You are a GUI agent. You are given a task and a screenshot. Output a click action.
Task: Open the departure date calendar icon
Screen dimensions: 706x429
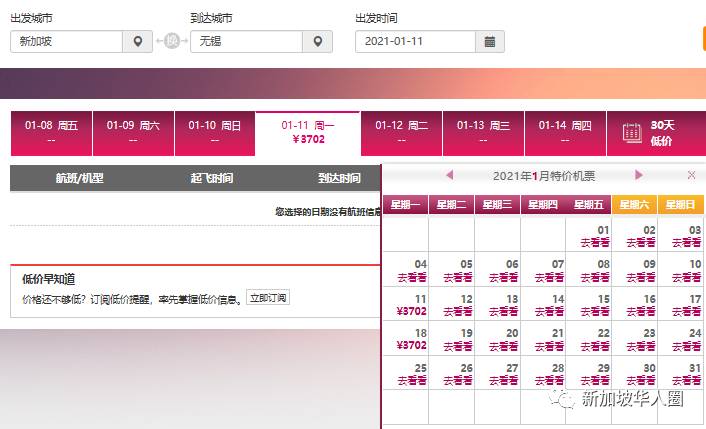click(x=490, y=41)
